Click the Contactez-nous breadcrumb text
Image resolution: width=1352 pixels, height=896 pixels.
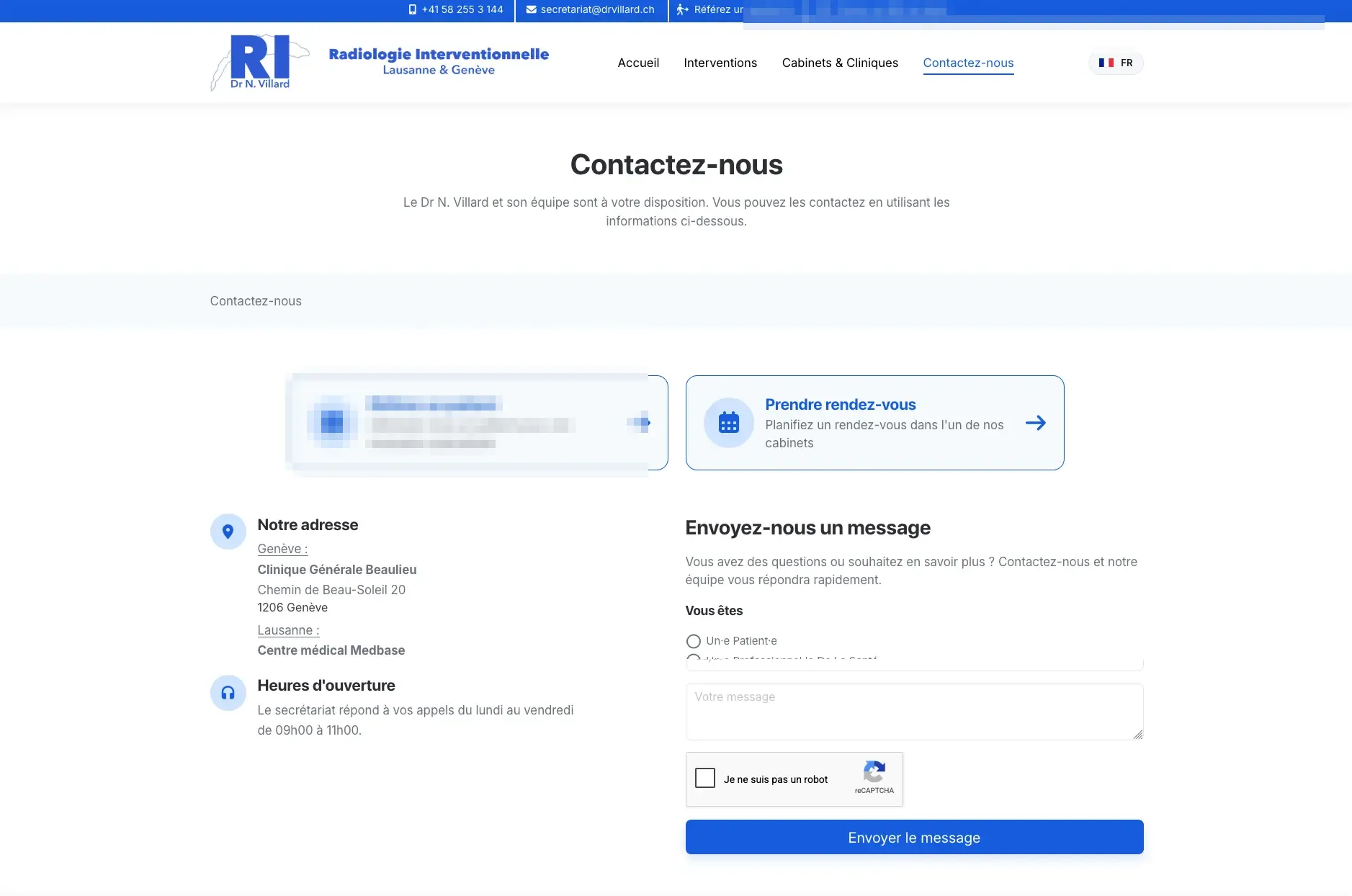[x=256, y=301]
